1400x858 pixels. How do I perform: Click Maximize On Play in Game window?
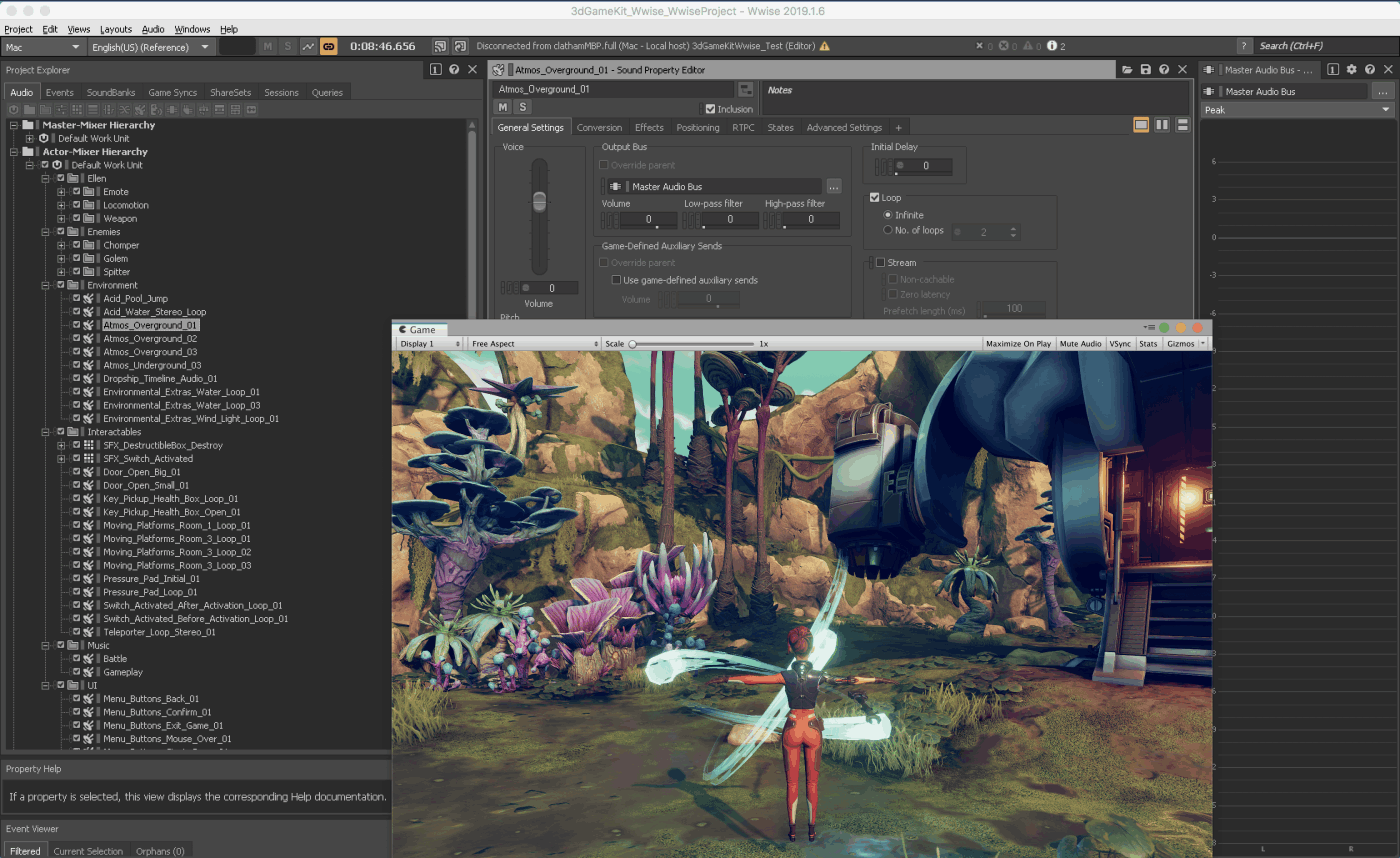click(x=1018, y=344)
